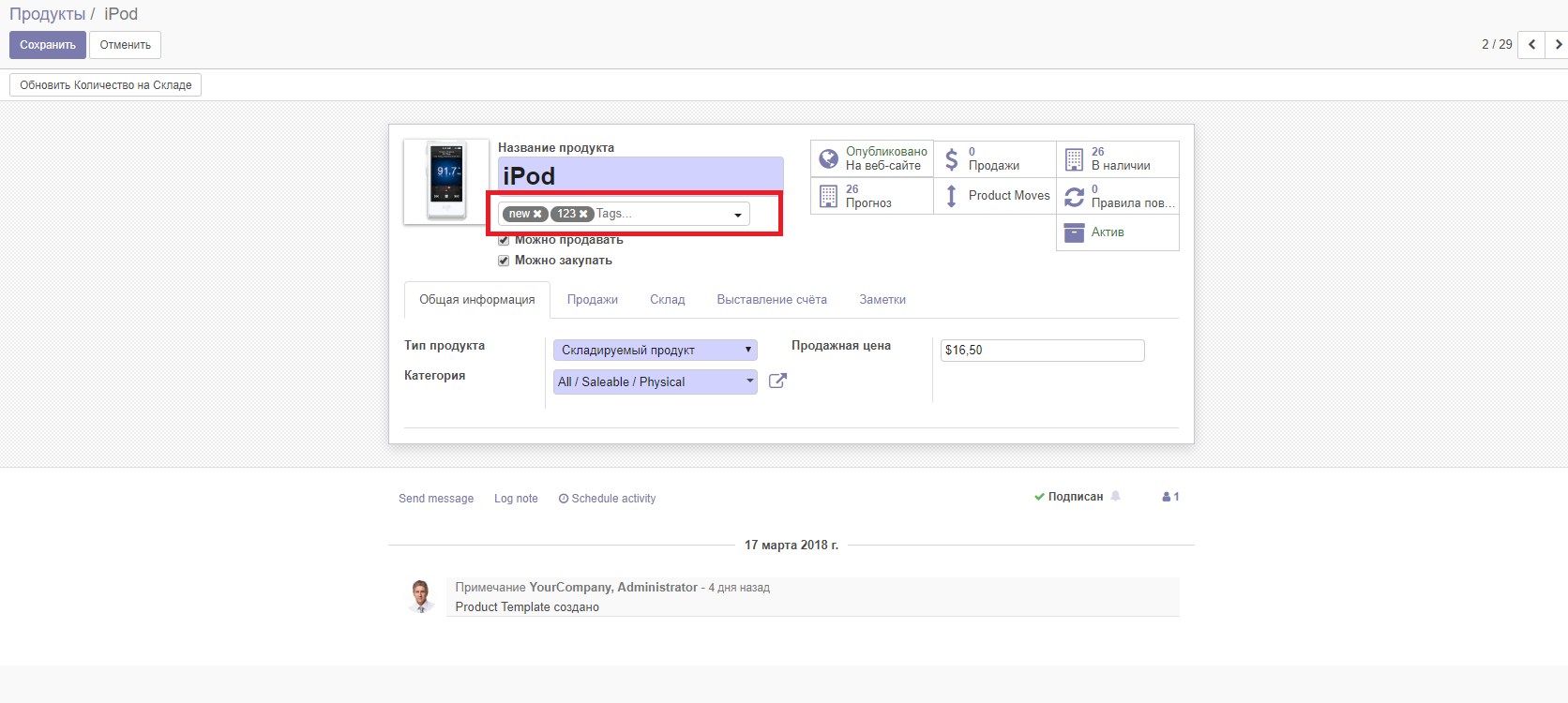Screen dimensions: 1568x703
Task: Click the clock icon of Schedule activity
Action: [x=564, y=499]
